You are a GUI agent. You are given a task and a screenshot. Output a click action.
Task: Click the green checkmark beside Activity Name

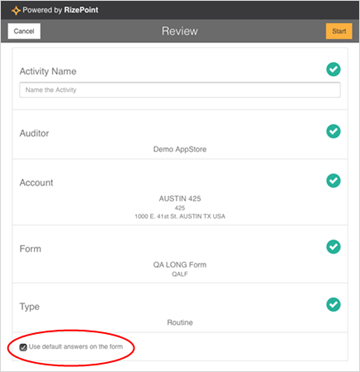click(333, 70)
